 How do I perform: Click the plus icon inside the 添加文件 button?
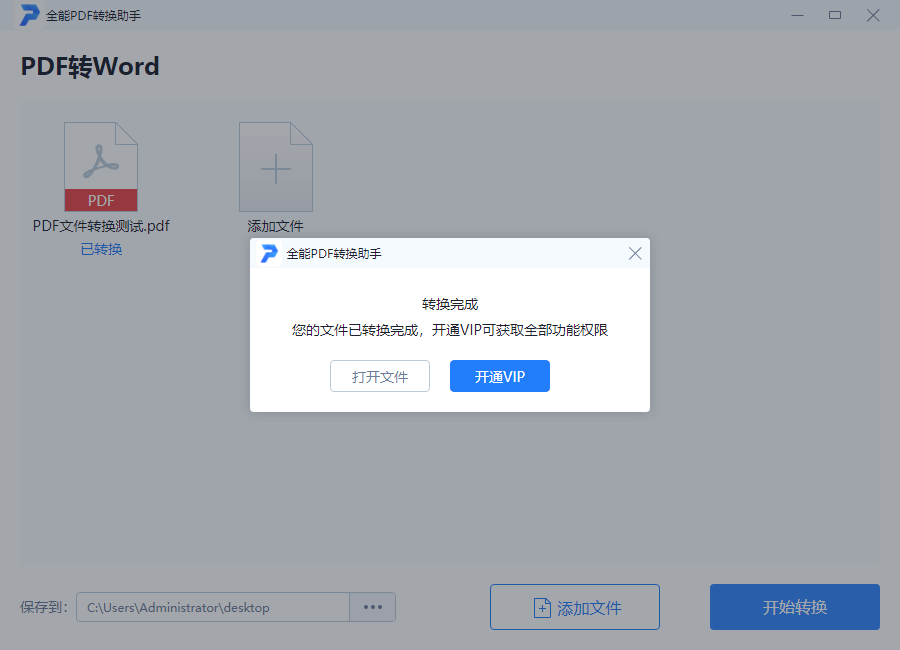[x=541, y=606]
